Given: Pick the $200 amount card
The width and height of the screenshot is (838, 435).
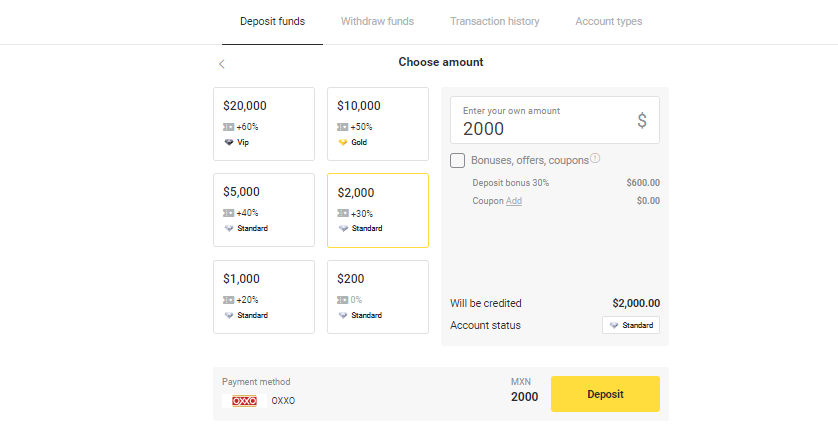Looking at the screenshot, I should (377, 297).
